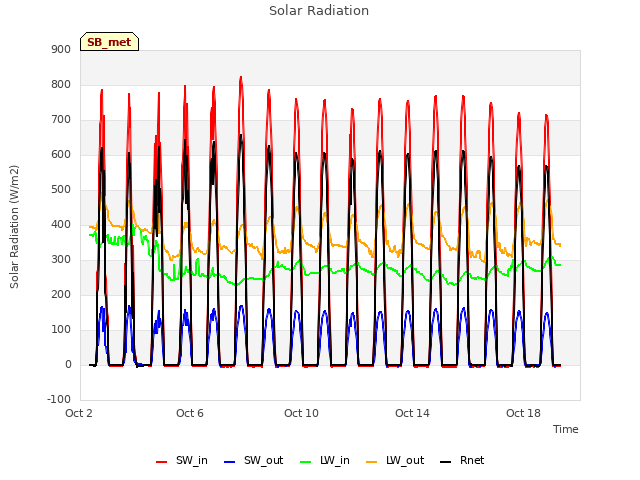Screen dimensions: 640x480
Task: Click the 400 y-axis tick label
Action: [x=61, y=224]
